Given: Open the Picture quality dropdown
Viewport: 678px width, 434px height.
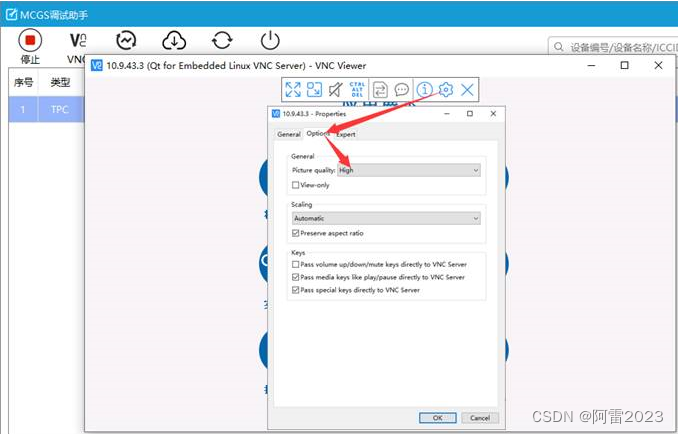Looking at the screenshot, I should coord(409,170).
